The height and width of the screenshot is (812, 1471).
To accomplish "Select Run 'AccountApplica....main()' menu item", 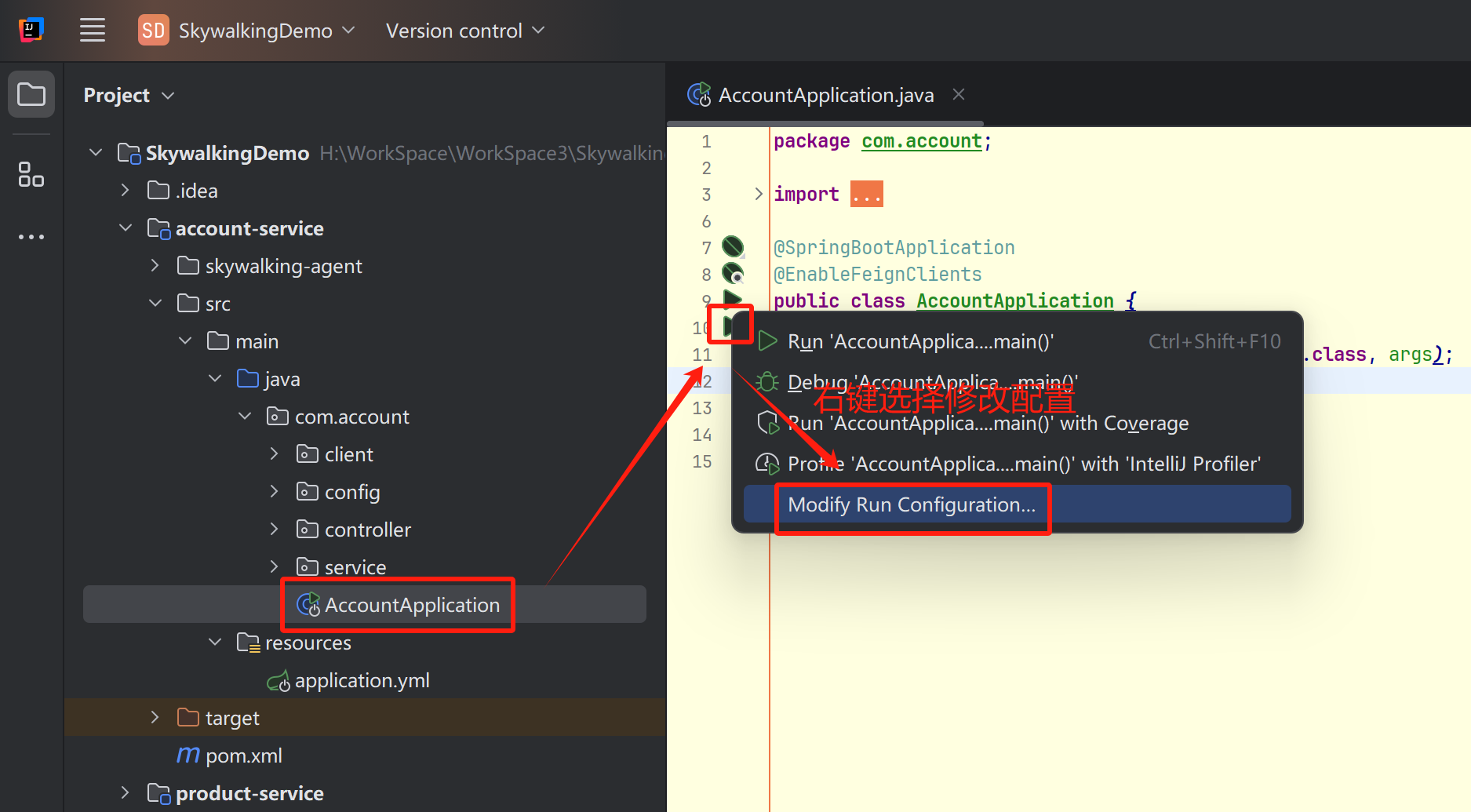I will (1017, 341).
